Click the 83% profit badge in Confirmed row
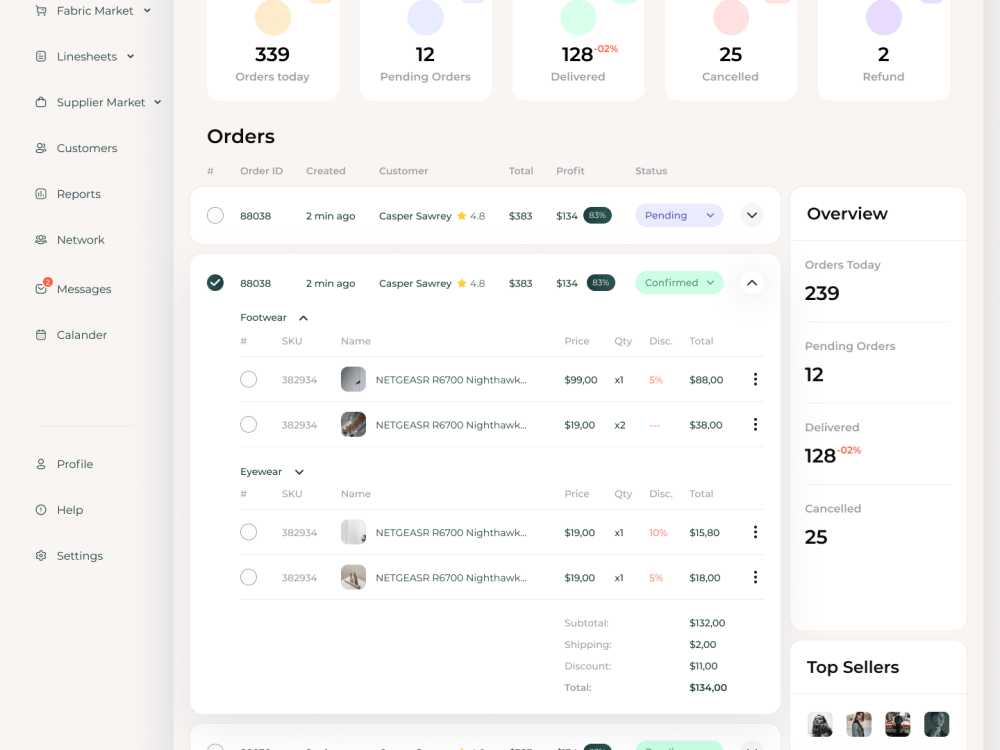The width and height of the screenshot is (1000, 750). pos(601,283)
